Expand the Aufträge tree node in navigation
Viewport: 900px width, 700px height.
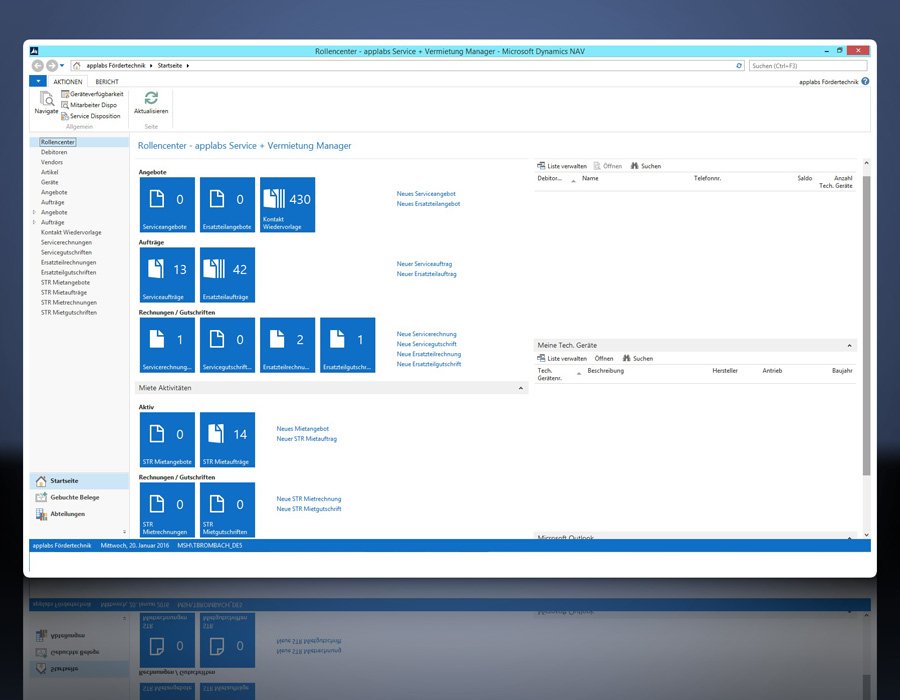pos(34,222)
